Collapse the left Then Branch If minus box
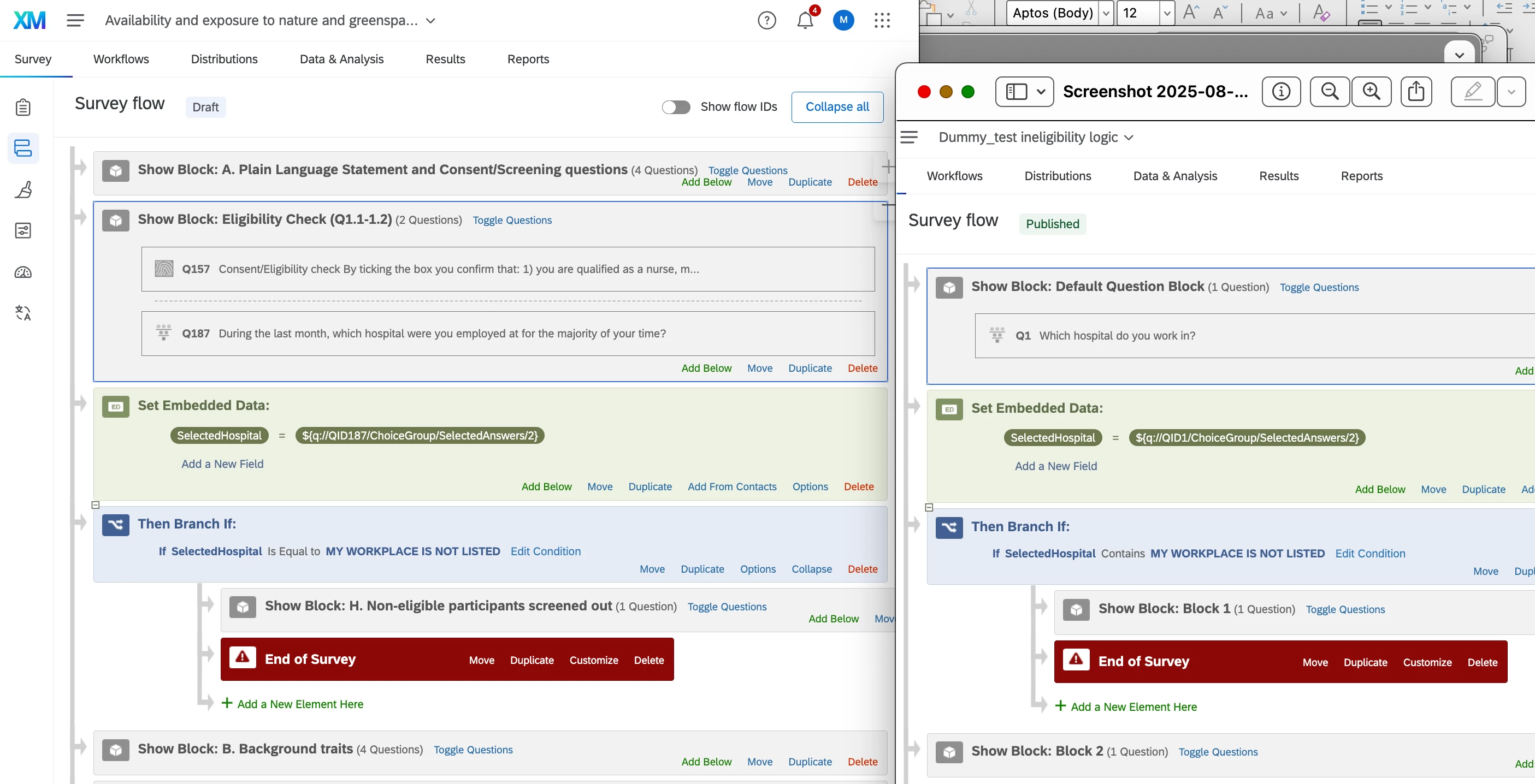Viewport: 1535px width, 784px height. [96, 504]
